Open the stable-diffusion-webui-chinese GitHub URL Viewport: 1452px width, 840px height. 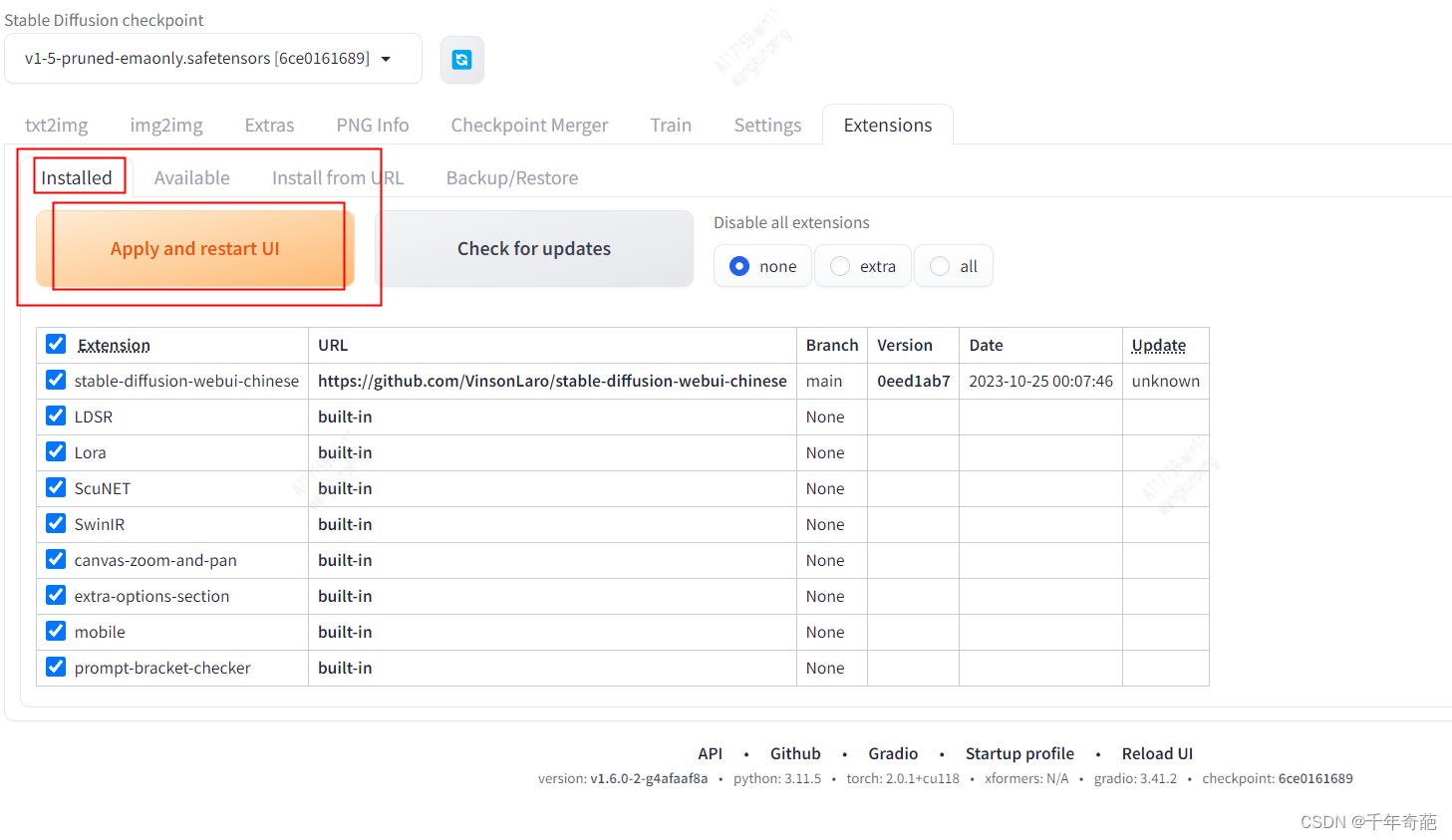[x=552, y=381]
